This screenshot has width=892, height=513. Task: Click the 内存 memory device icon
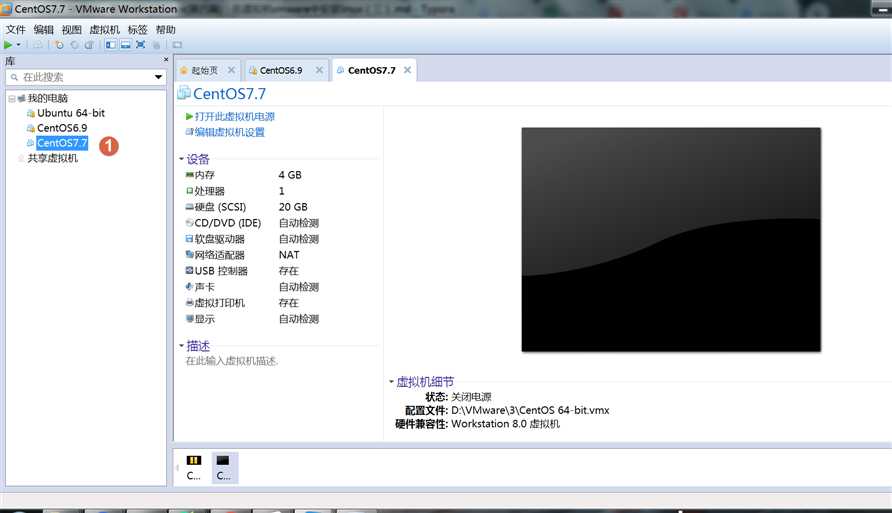(x=189, y=175)
